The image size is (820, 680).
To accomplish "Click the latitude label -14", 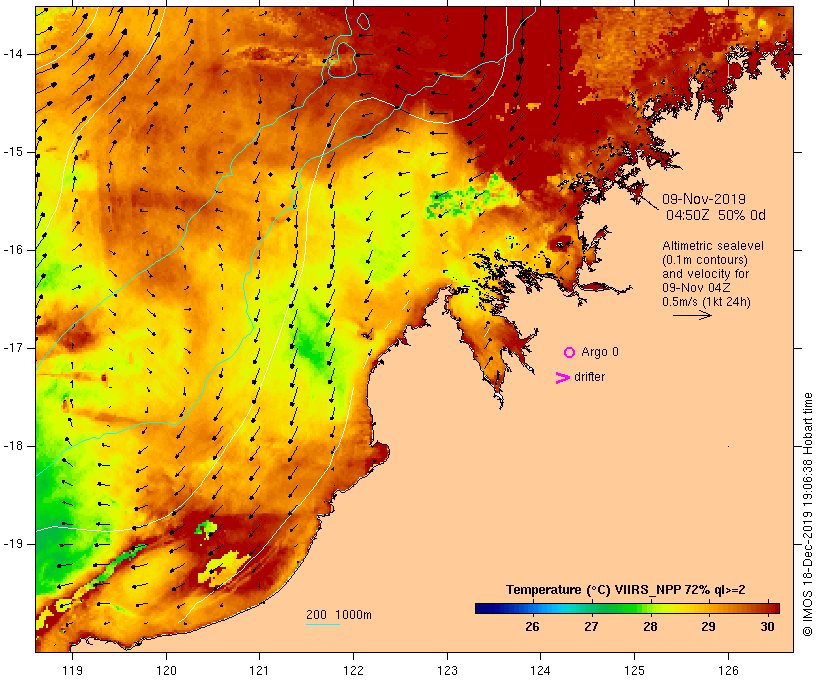I will [x=13, y=54].
